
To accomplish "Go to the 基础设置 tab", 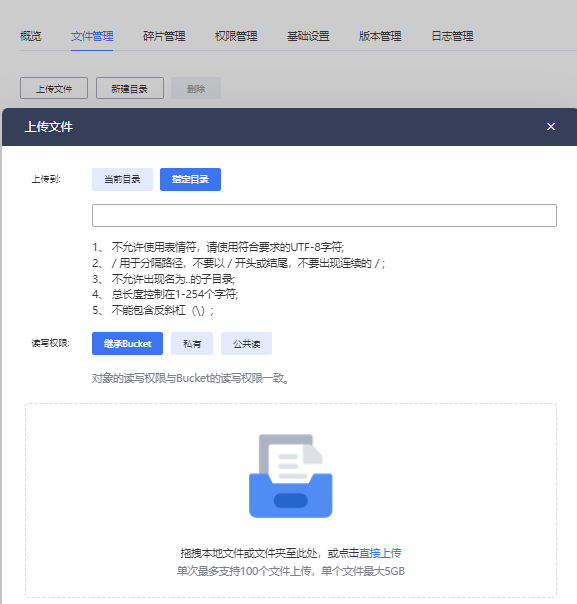I will click(308, 36).
